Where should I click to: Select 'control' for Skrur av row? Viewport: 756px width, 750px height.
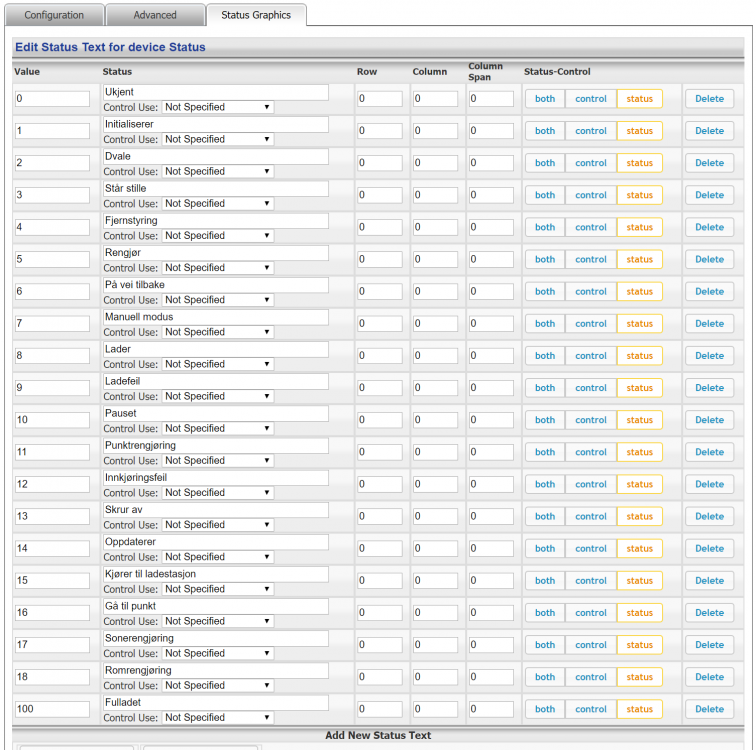click(590, 516)
